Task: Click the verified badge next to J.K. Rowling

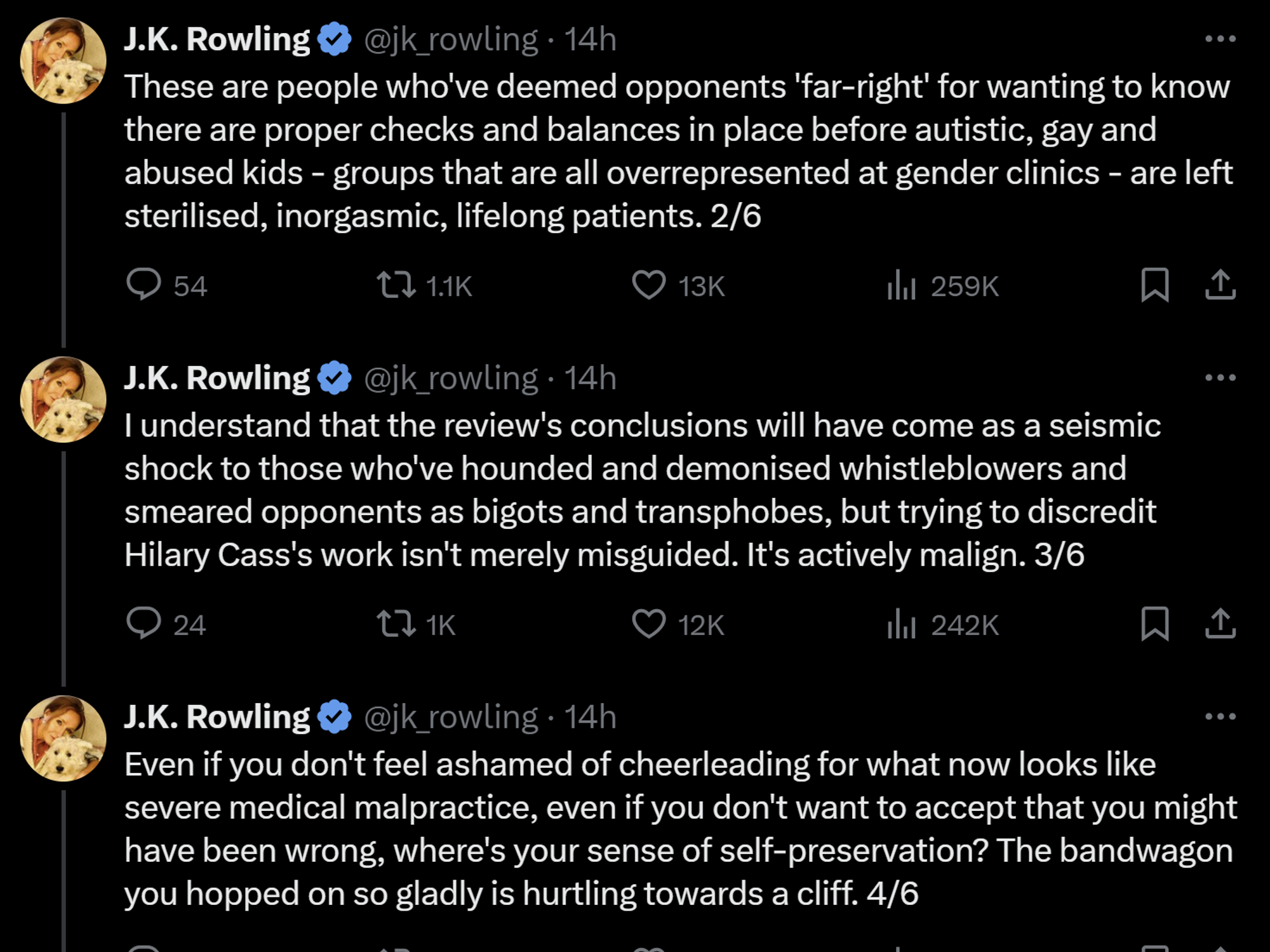Action: coord(333,39)
